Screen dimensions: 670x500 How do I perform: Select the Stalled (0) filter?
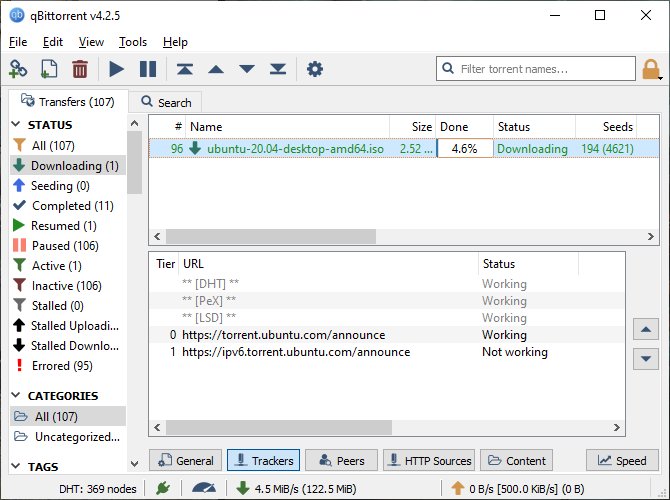(68, 306)
